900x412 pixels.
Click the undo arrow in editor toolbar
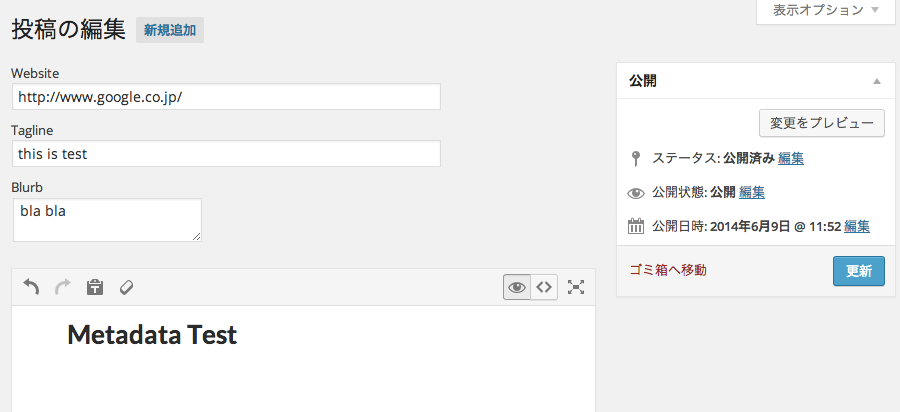(x=31, y=287)
